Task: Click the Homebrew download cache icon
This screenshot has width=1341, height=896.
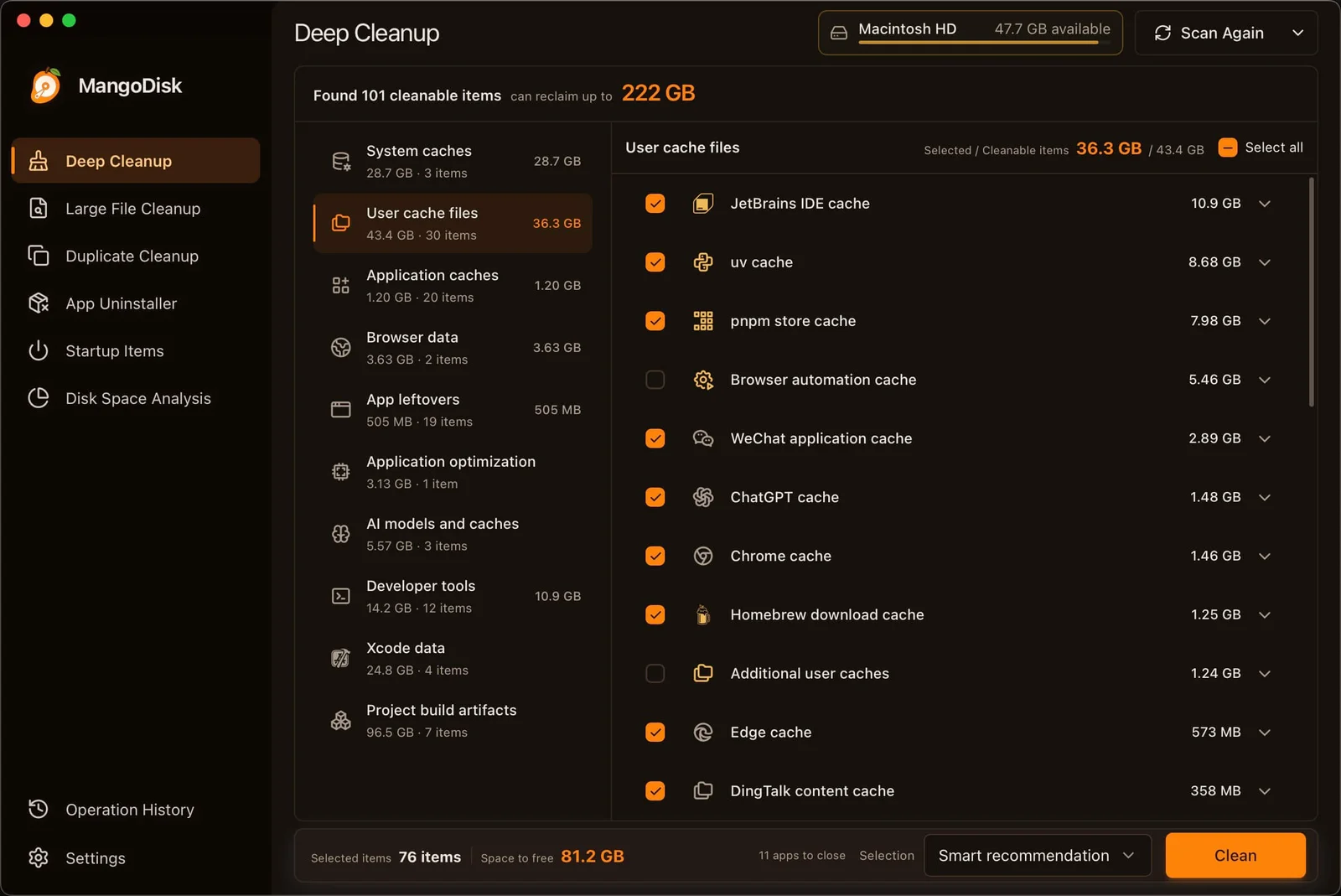Action: [703, 614]
